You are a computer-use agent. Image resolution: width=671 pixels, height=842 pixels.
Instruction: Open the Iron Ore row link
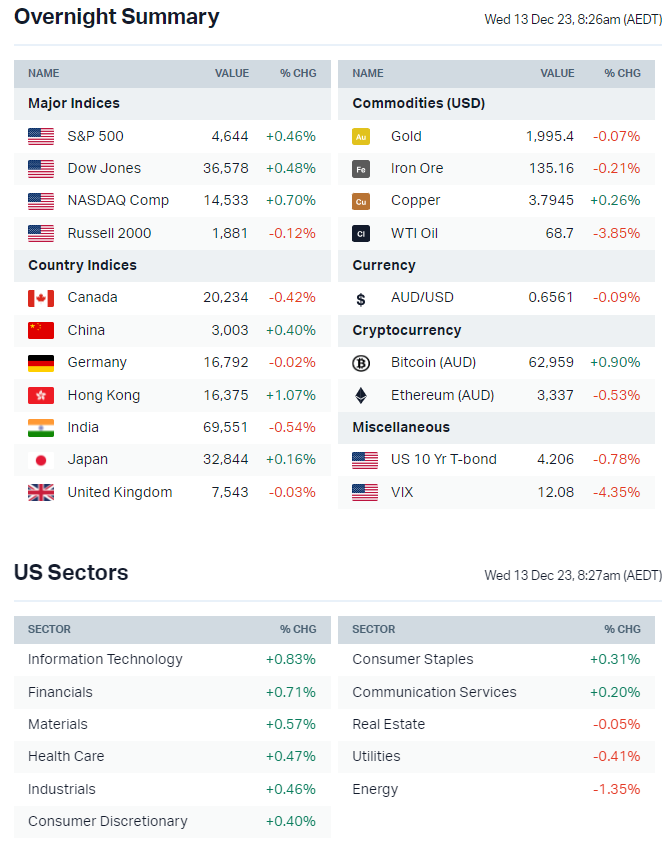tap(417, 168)
